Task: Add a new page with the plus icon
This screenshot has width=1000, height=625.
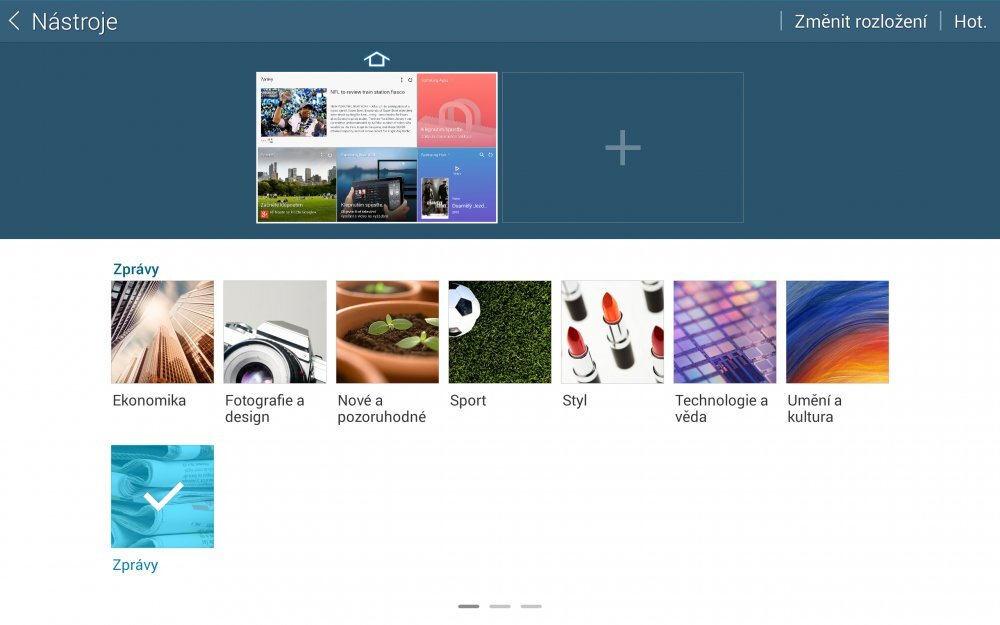Action: [622, 148]
